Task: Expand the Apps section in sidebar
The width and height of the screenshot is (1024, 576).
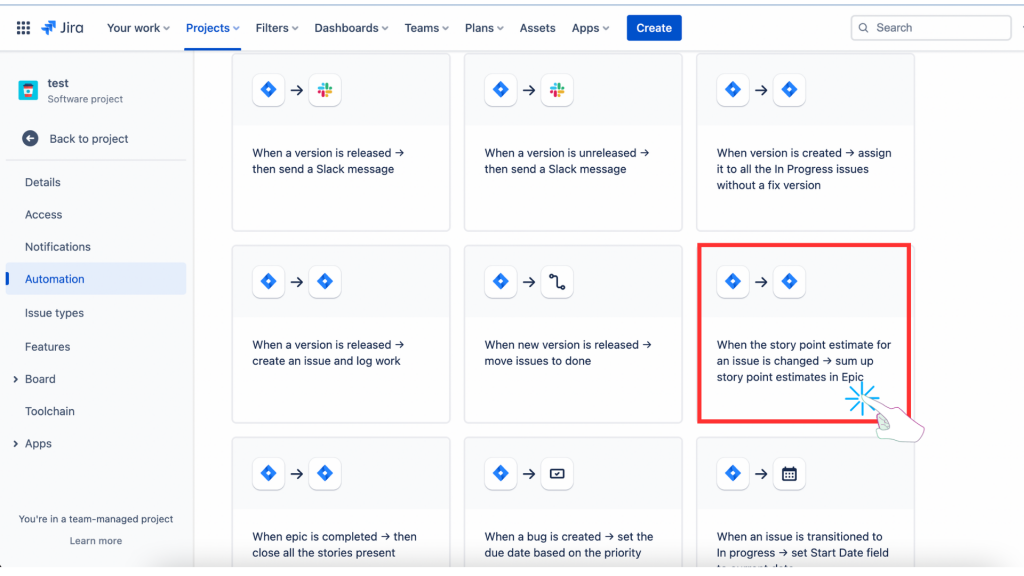Action: tap(16, 443)
